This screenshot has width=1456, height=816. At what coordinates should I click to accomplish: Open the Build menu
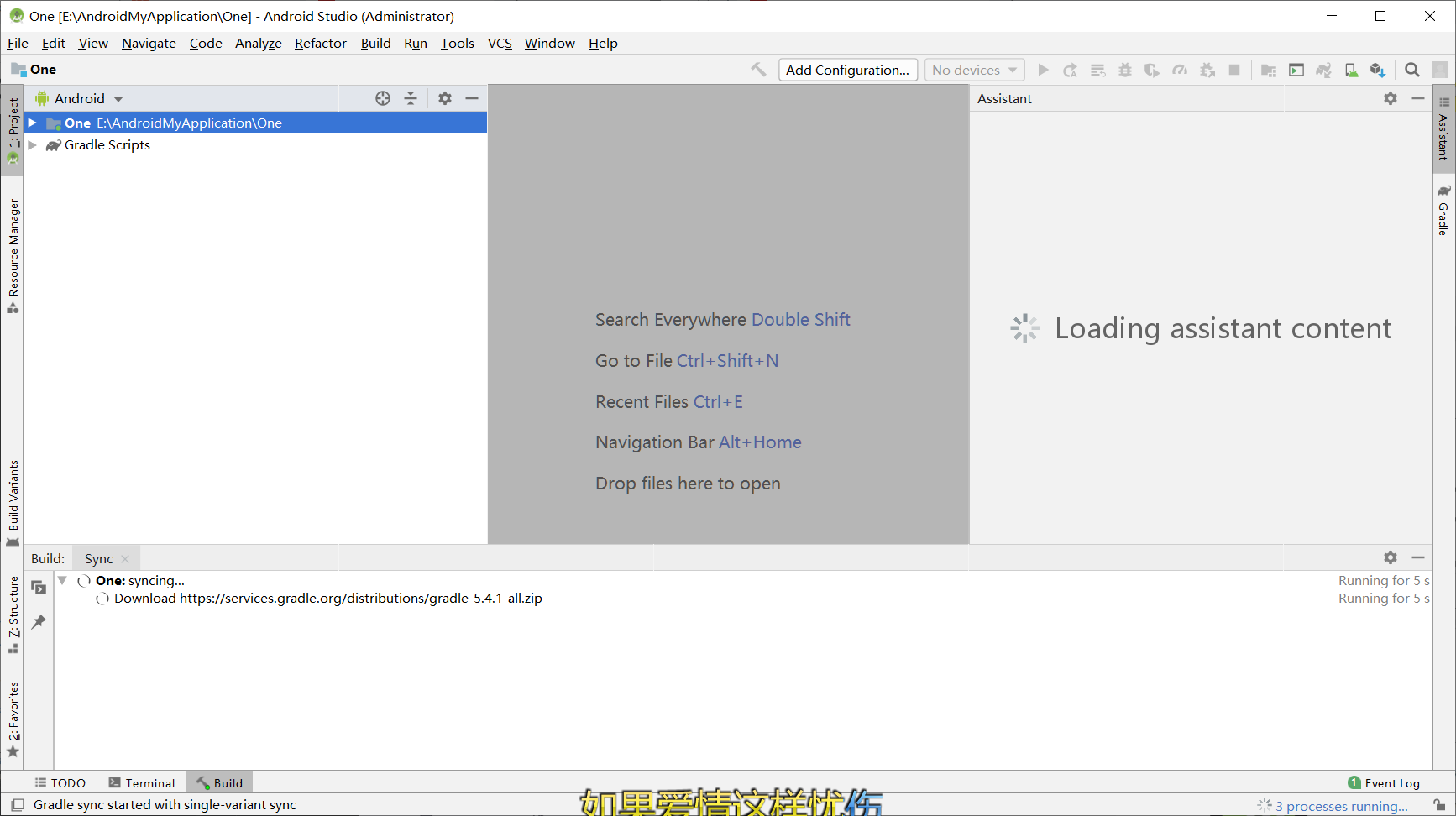375,43
